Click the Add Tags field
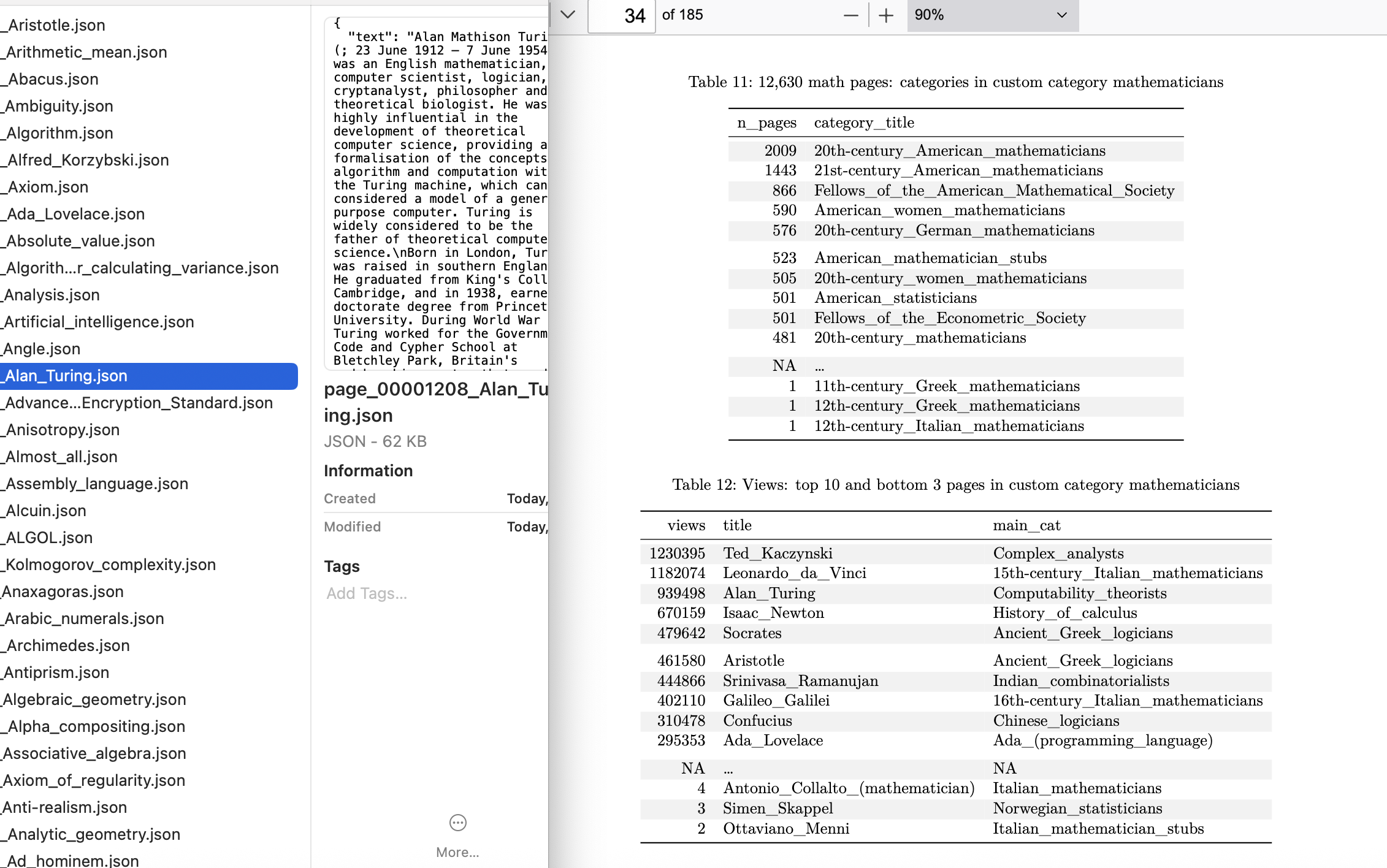1387x868 pixels. (x=367, y=593)
